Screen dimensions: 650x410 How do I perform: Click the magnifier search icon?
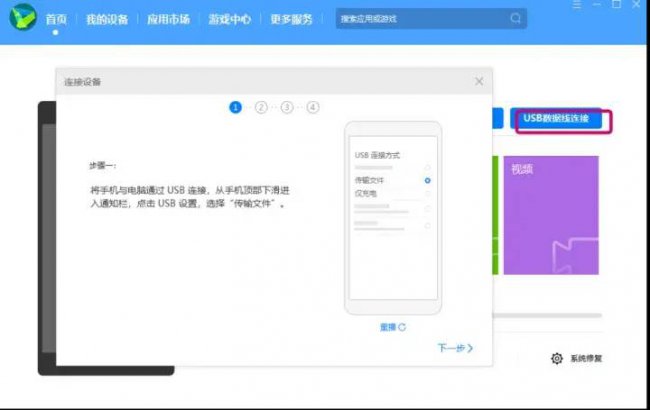(x=516, y=18)
